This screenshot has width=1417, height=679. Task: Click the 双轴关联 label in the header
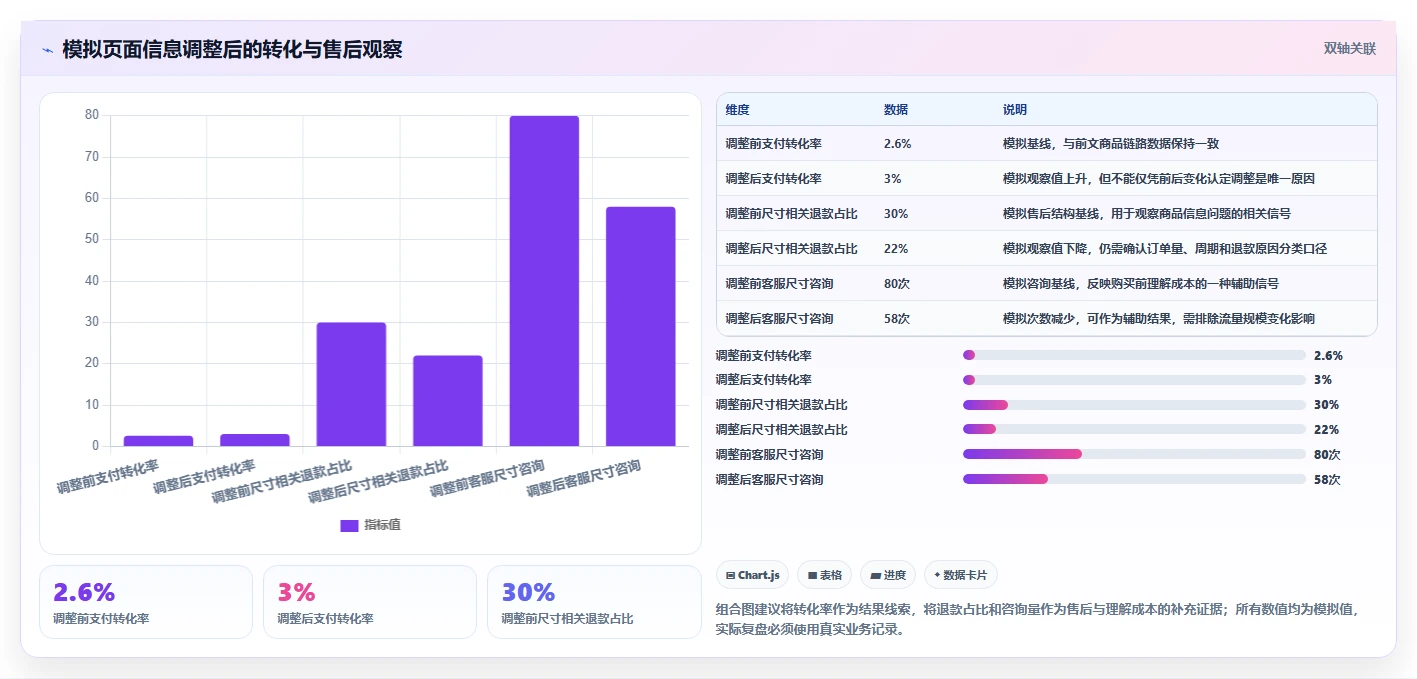point(1350,49)
